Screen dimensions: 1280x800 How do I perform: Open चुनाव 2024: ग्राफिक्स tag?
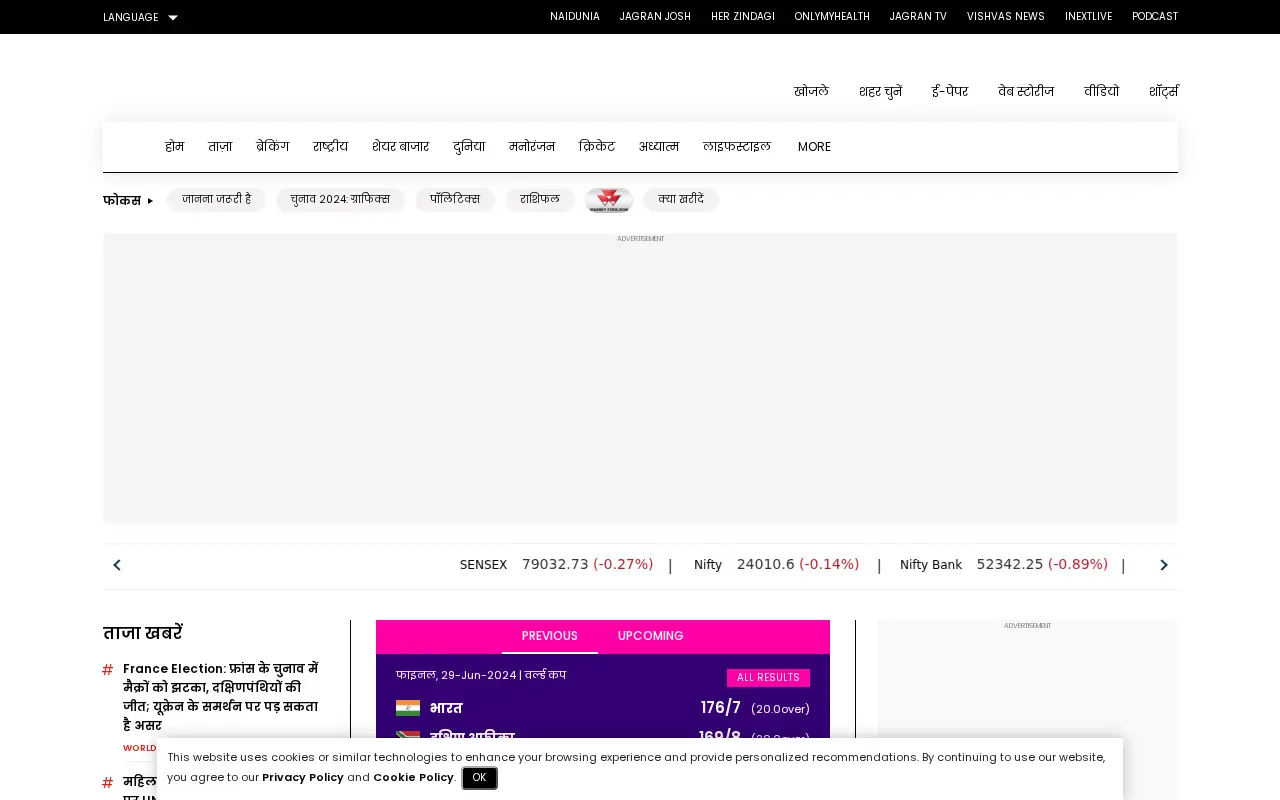(x=340, y=200)
